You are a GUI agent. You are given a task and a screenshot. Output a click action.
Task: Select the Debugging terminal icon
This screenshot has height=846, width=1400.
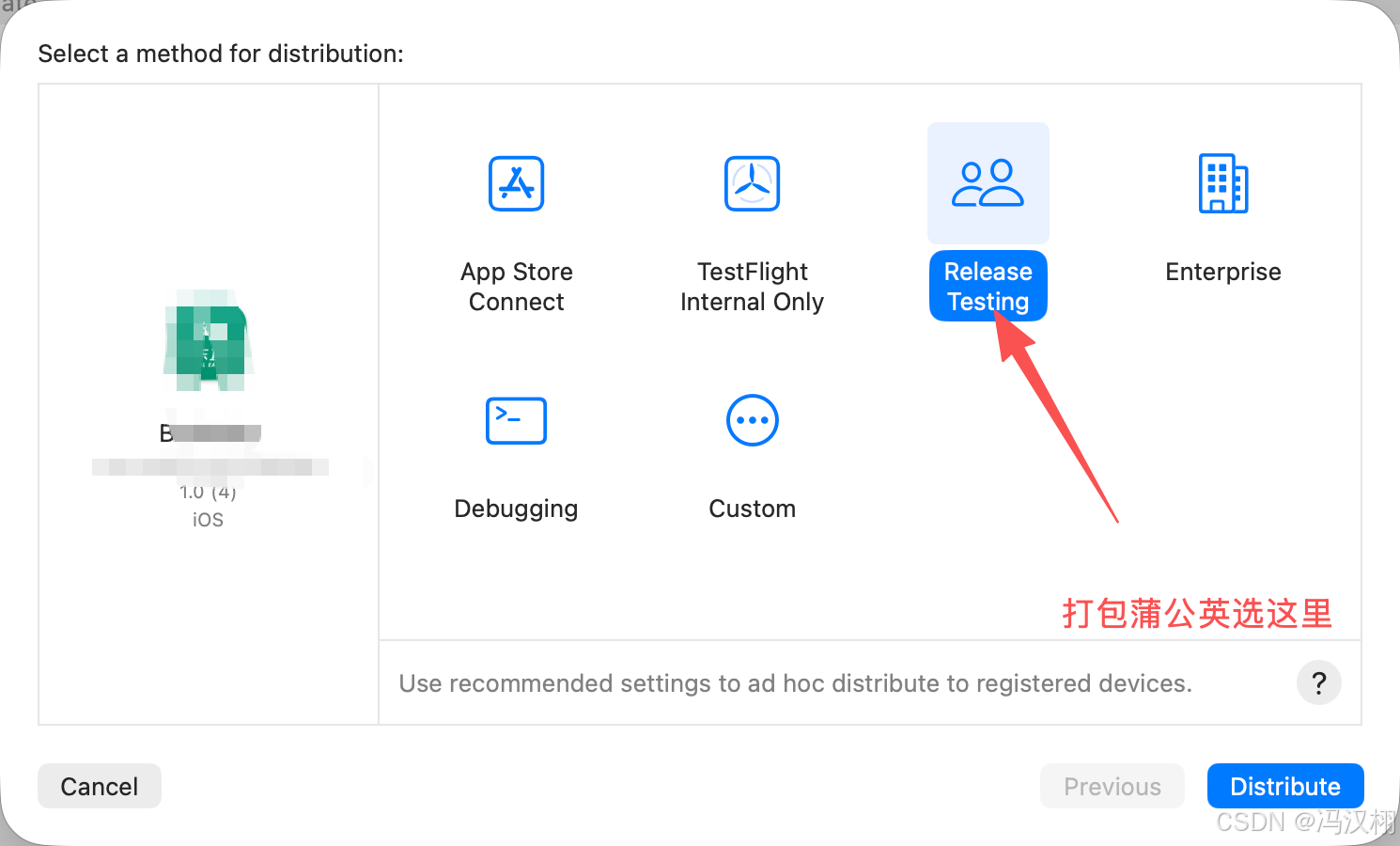[516, 420]
